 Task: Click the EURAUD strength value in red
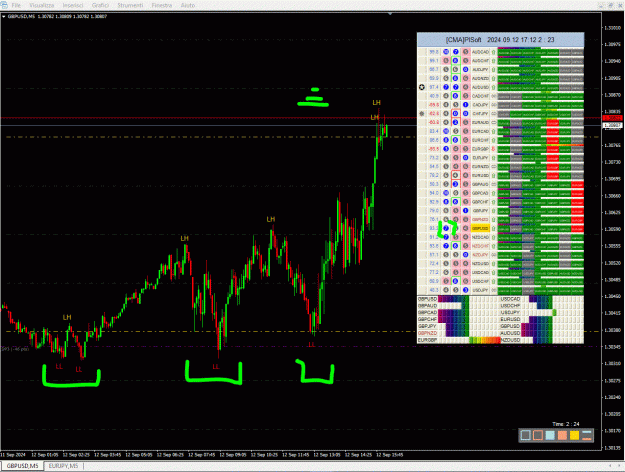pyautogui.click(x=434, y=122)
